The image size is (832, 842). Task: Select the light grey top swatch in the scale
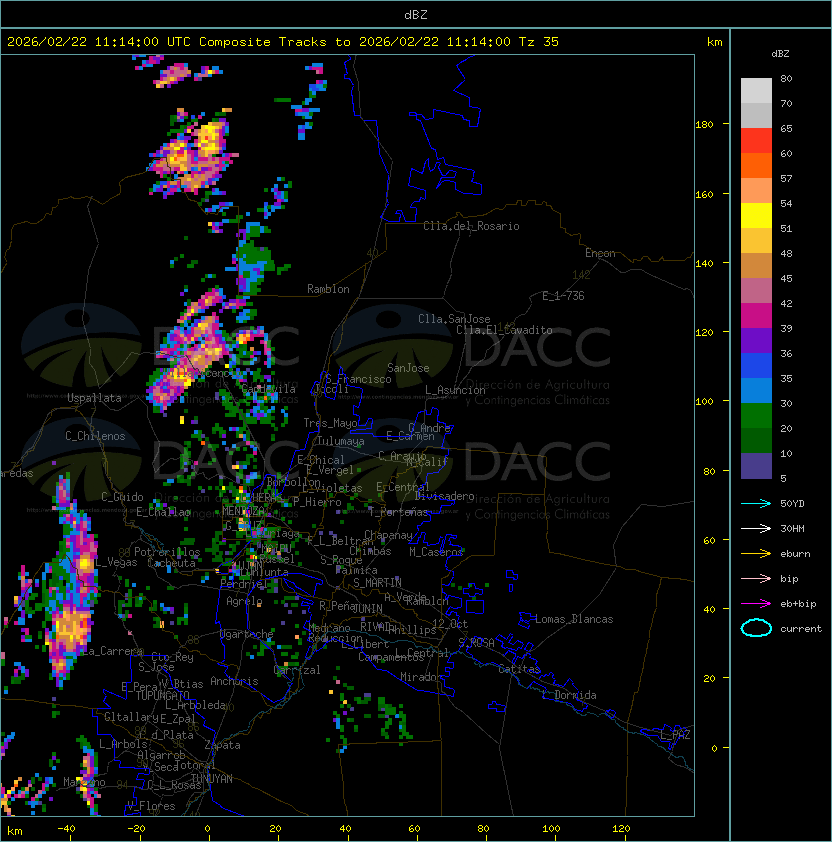756,91
